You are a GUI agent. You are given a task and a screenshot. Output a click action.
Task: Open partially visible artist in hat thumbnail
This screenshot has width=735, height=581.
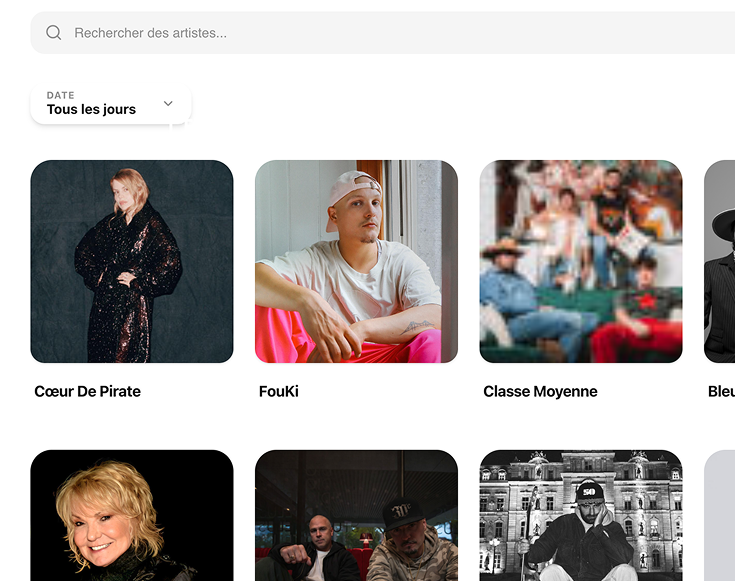pos(720,261)
